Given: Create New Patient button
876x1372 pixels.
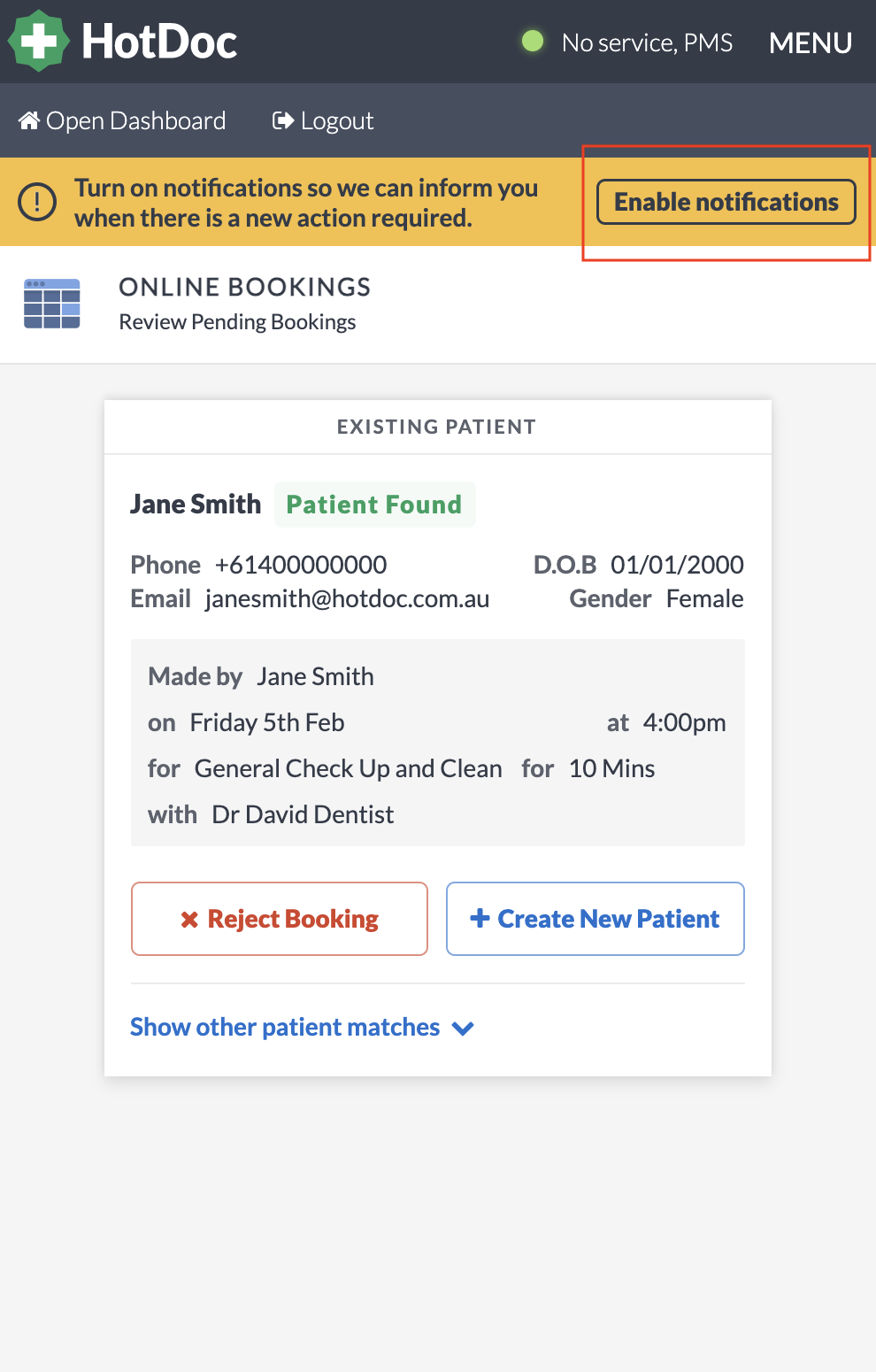Looking at the screenshot, I should [596, 919].
